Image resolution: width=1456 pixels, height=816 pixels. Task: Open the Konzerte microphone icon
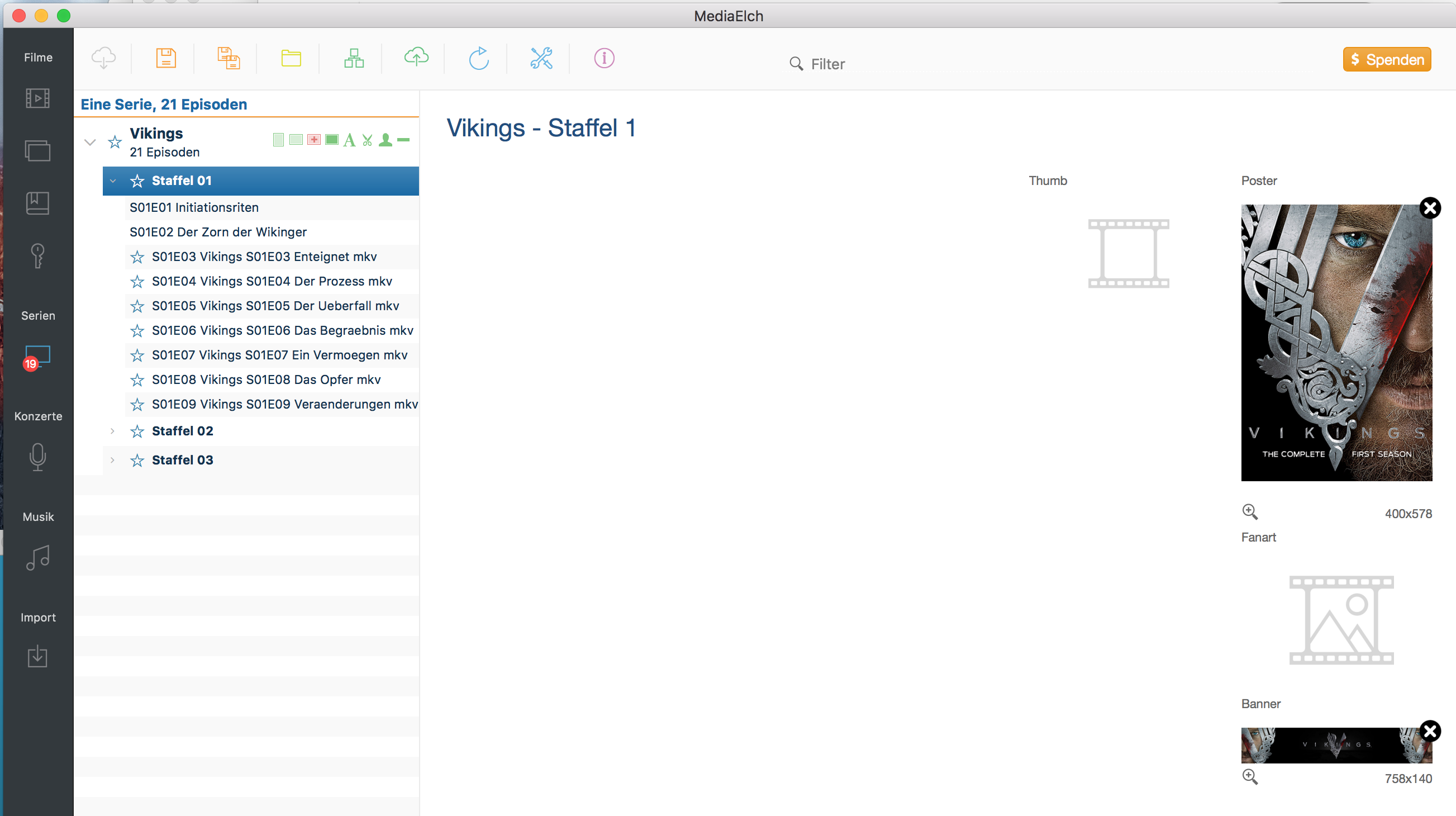(38, 457)
